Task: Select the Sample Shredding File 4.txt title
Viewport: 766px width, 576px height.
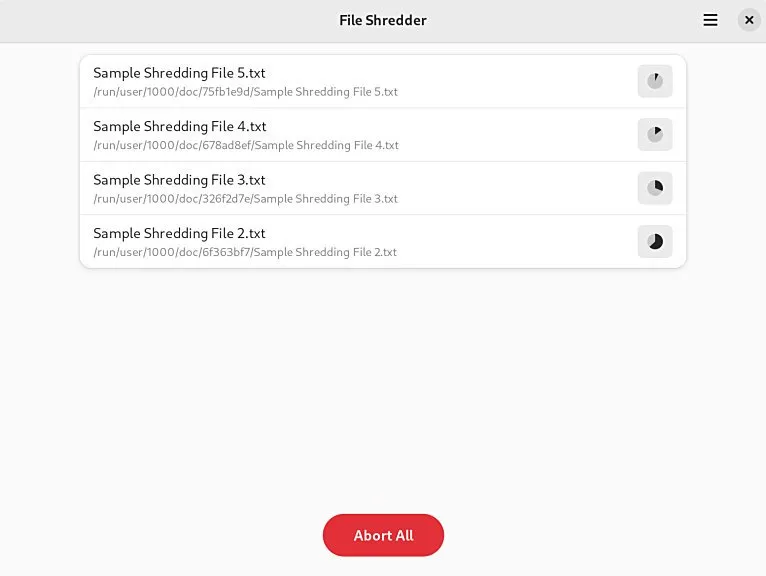Action: point(180,126)
